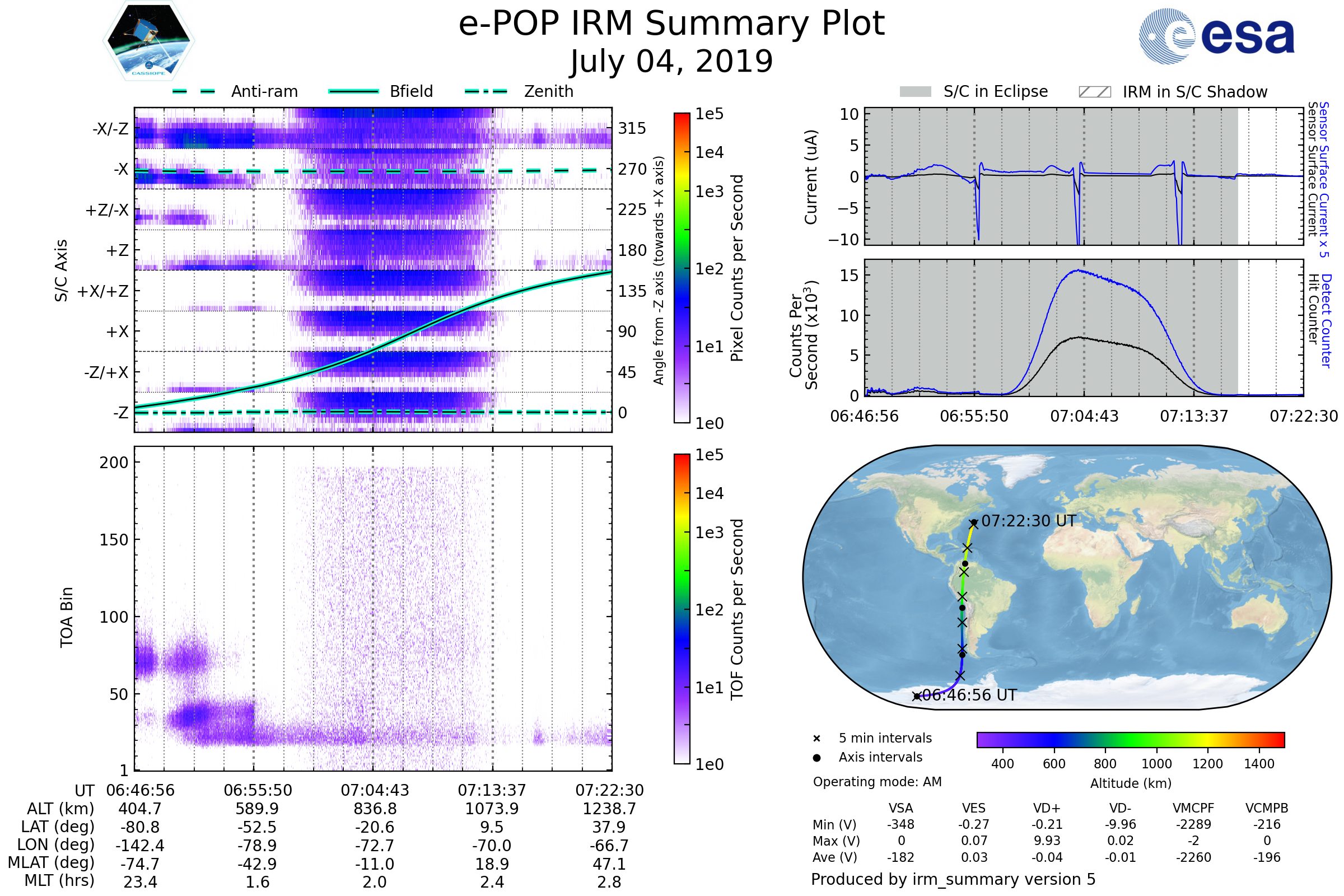Click the TOF Counts per Second colorbar

(682, 609)
